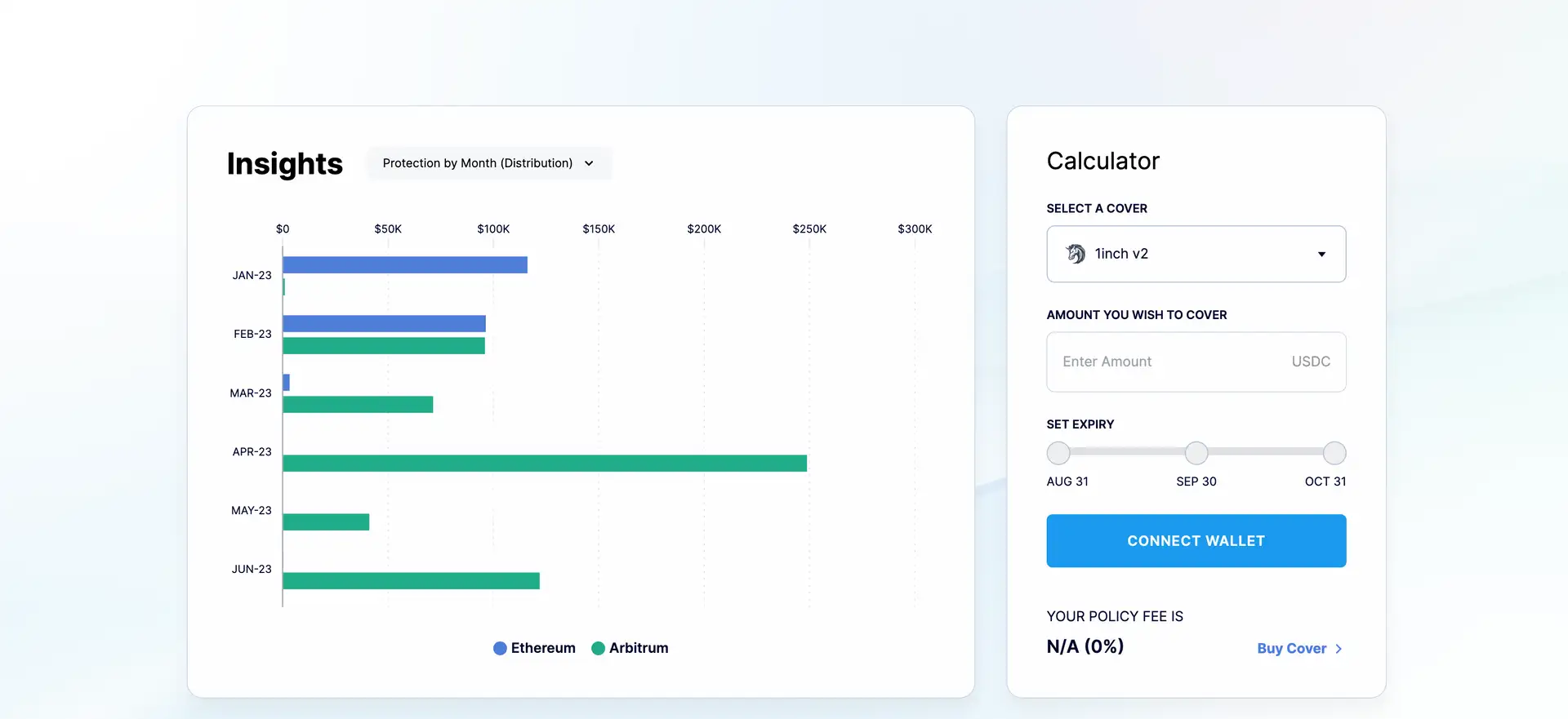The height and width of the screenshot is (719, 1568).
Task: Select the OCT 31 expiry option
Action: tap(1334, 453)
